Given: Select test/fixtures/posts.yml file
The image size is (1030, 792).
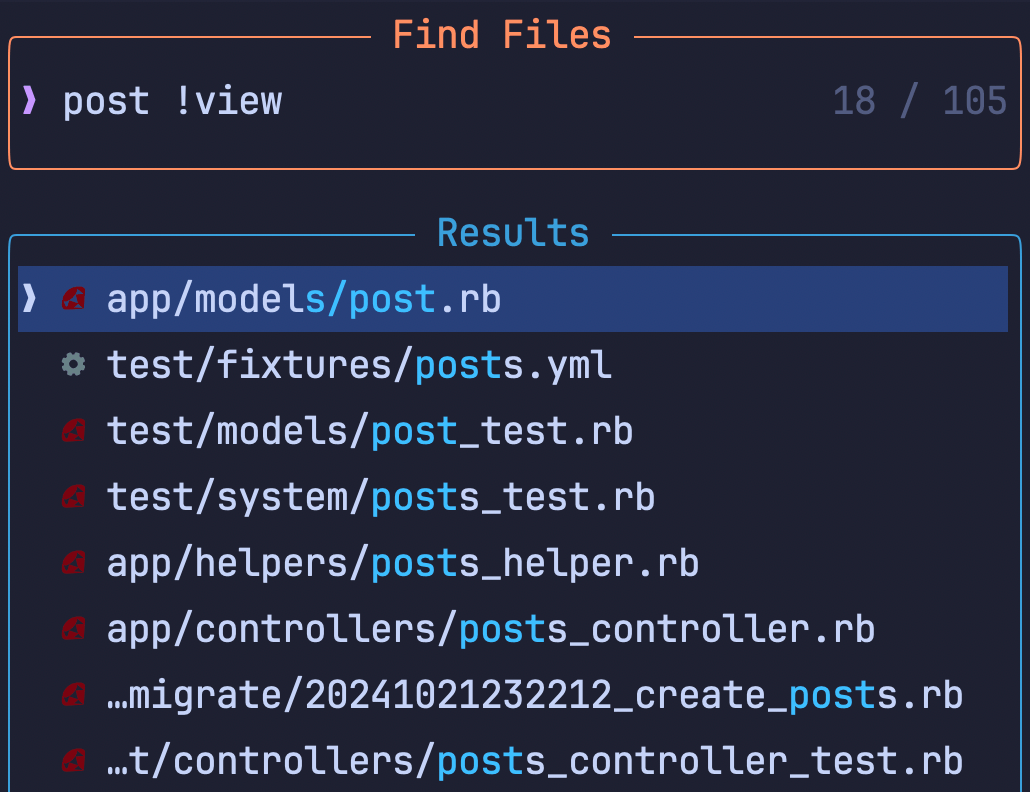Looking at the screenshot, I should 359,365.
